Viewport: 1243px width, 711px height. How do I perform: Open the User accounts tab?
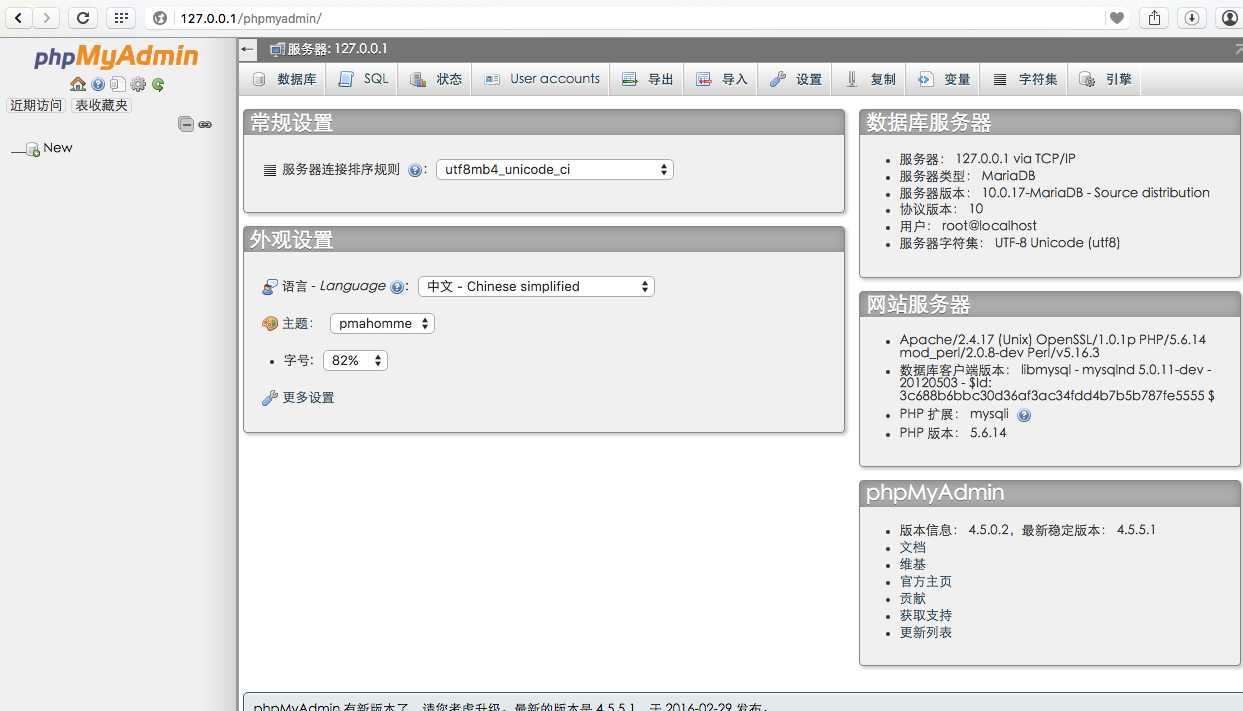pyautogui.click(x=541, y=79)
